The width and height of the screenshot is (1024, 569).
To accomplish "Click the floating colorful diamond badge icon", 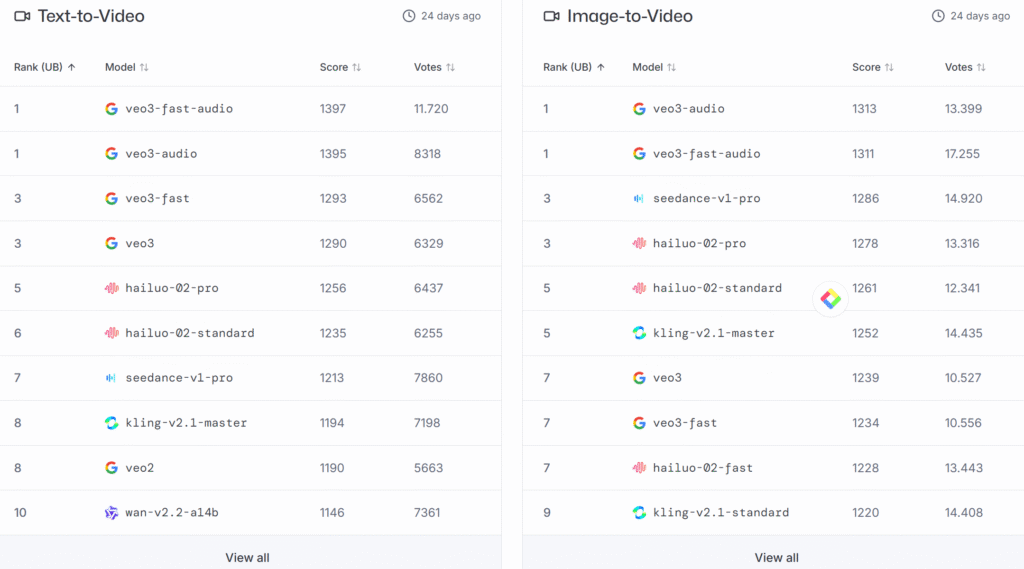I will tap(830, 298).
